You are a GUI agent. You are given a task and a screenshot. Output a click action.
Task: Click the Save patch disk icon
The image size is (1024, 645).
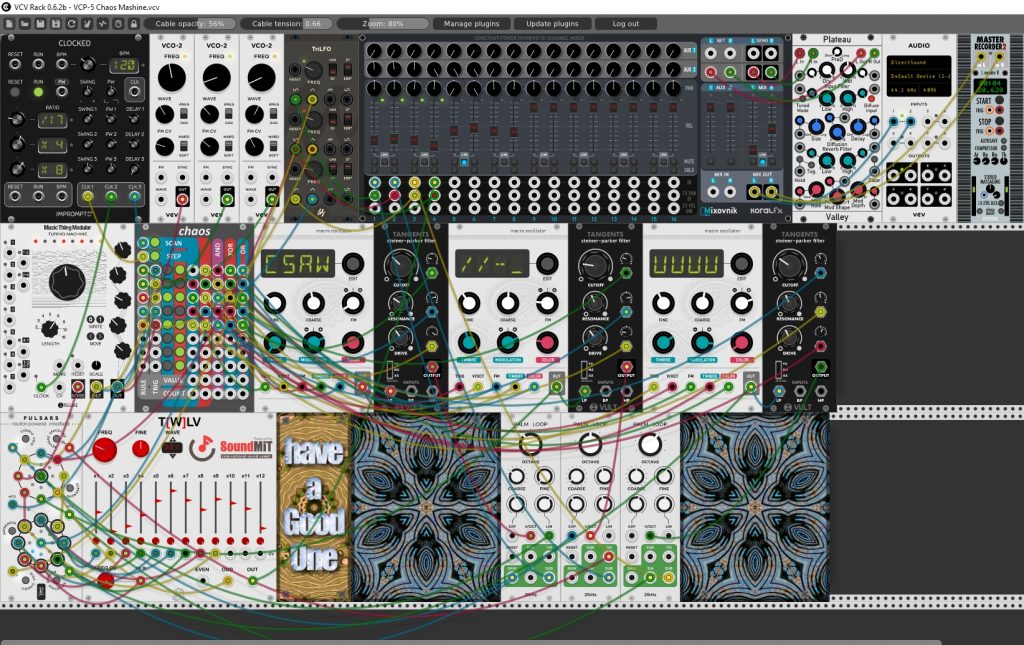[x=40, y=24]
